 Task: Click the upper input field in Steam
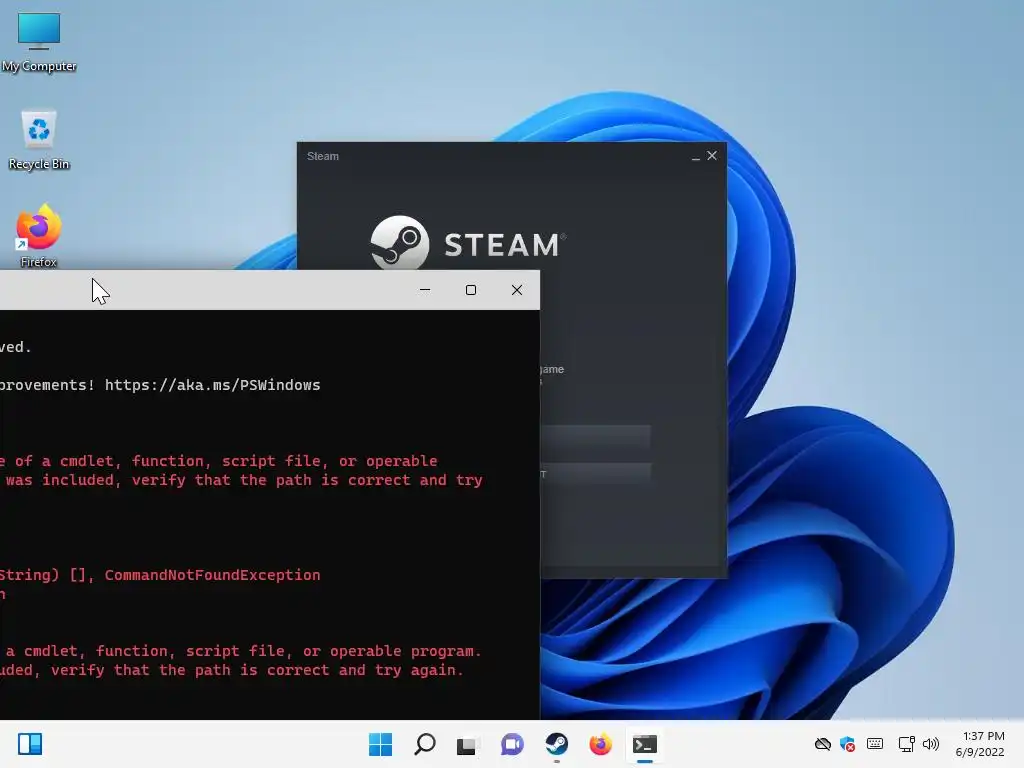(x=595, y=437)
